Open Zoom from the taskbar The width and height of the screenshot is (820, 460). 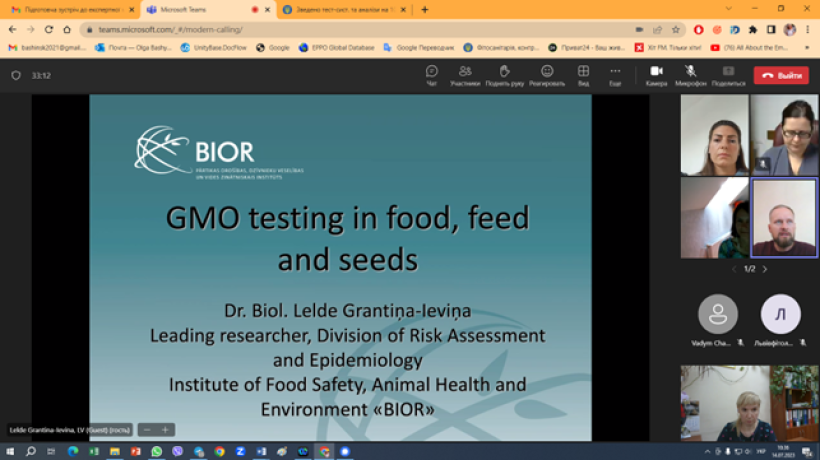[240, 451]
